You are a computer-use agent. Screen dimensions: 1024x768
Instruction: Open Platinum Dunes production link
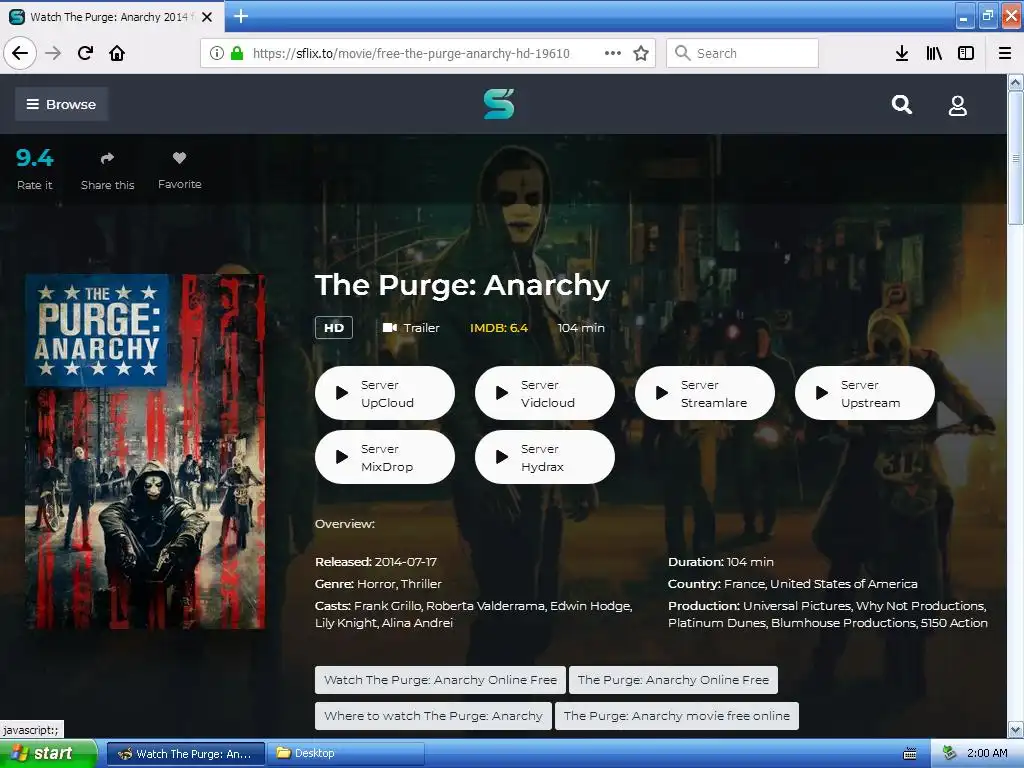click(716, 623)
